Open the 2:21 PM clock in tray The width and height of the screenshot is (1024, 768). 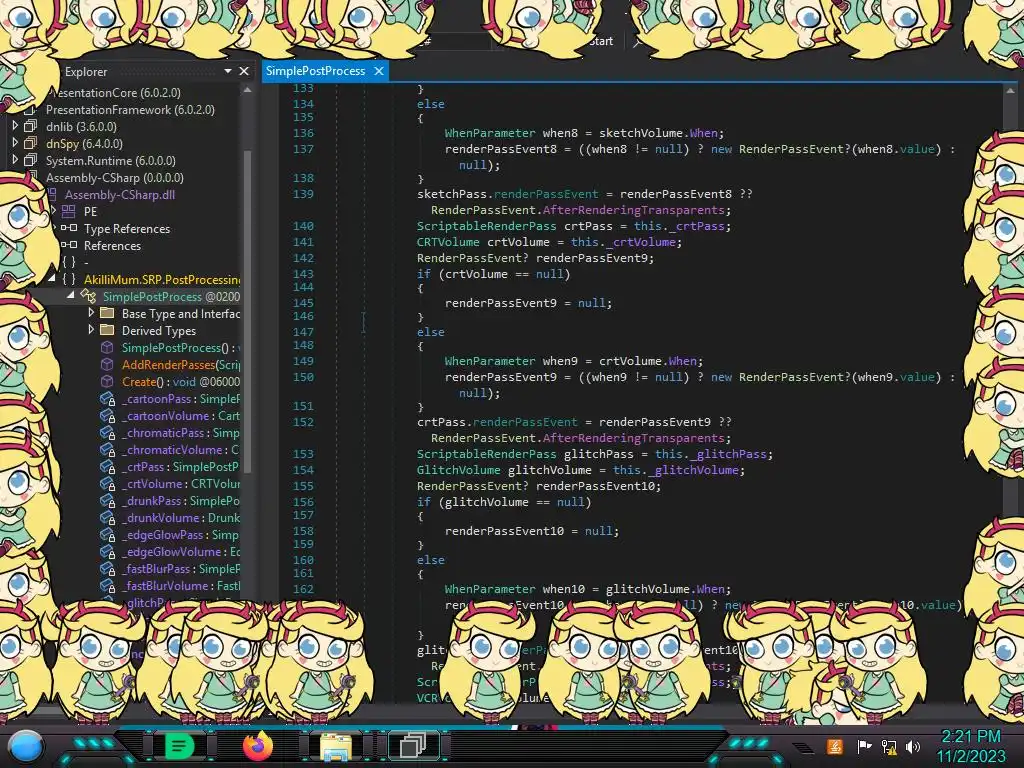pyautogui.click(x=971, y=737)
